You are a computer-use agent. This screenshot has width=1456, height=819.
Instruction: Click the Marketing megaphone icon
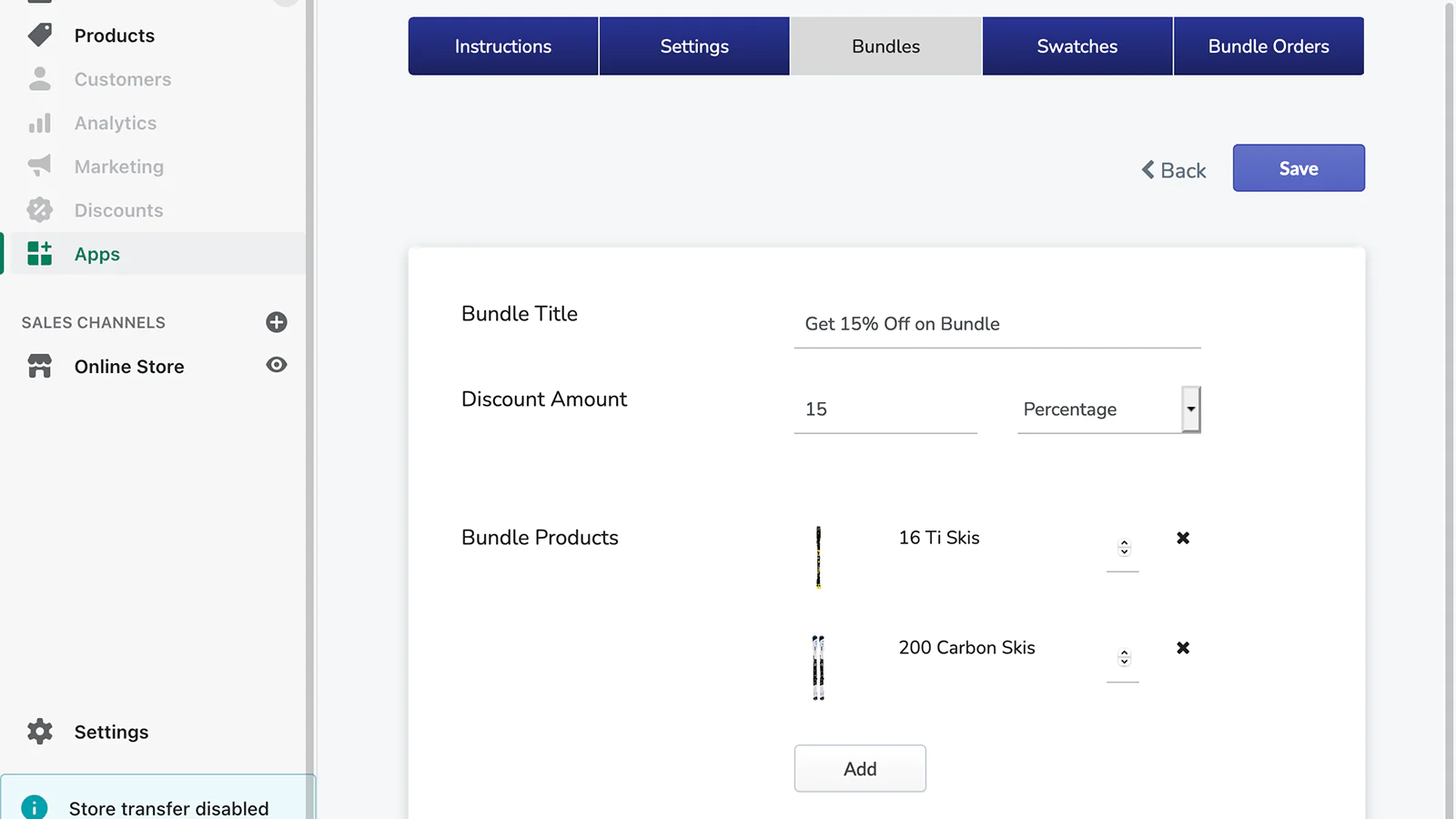tap(39, 166)
